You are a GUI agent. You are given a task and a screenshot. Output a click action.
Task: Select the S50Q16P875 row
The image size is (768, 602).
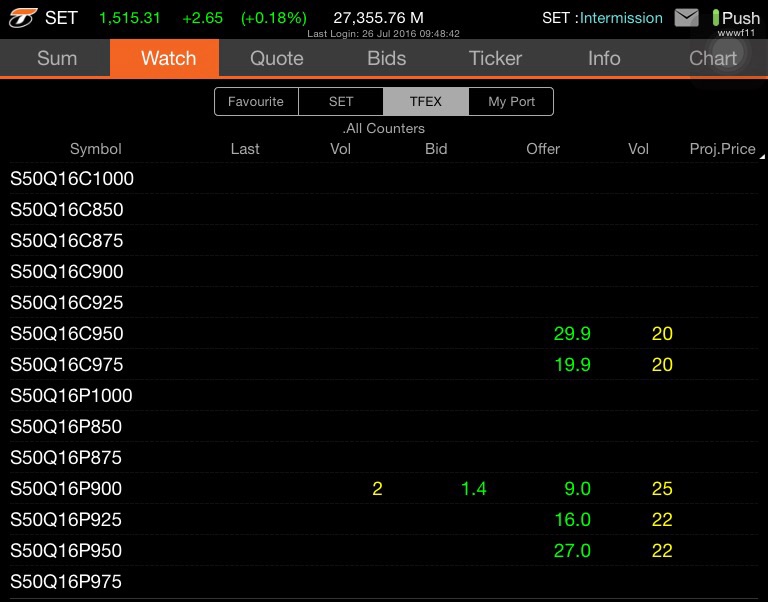tap(384, 458)
